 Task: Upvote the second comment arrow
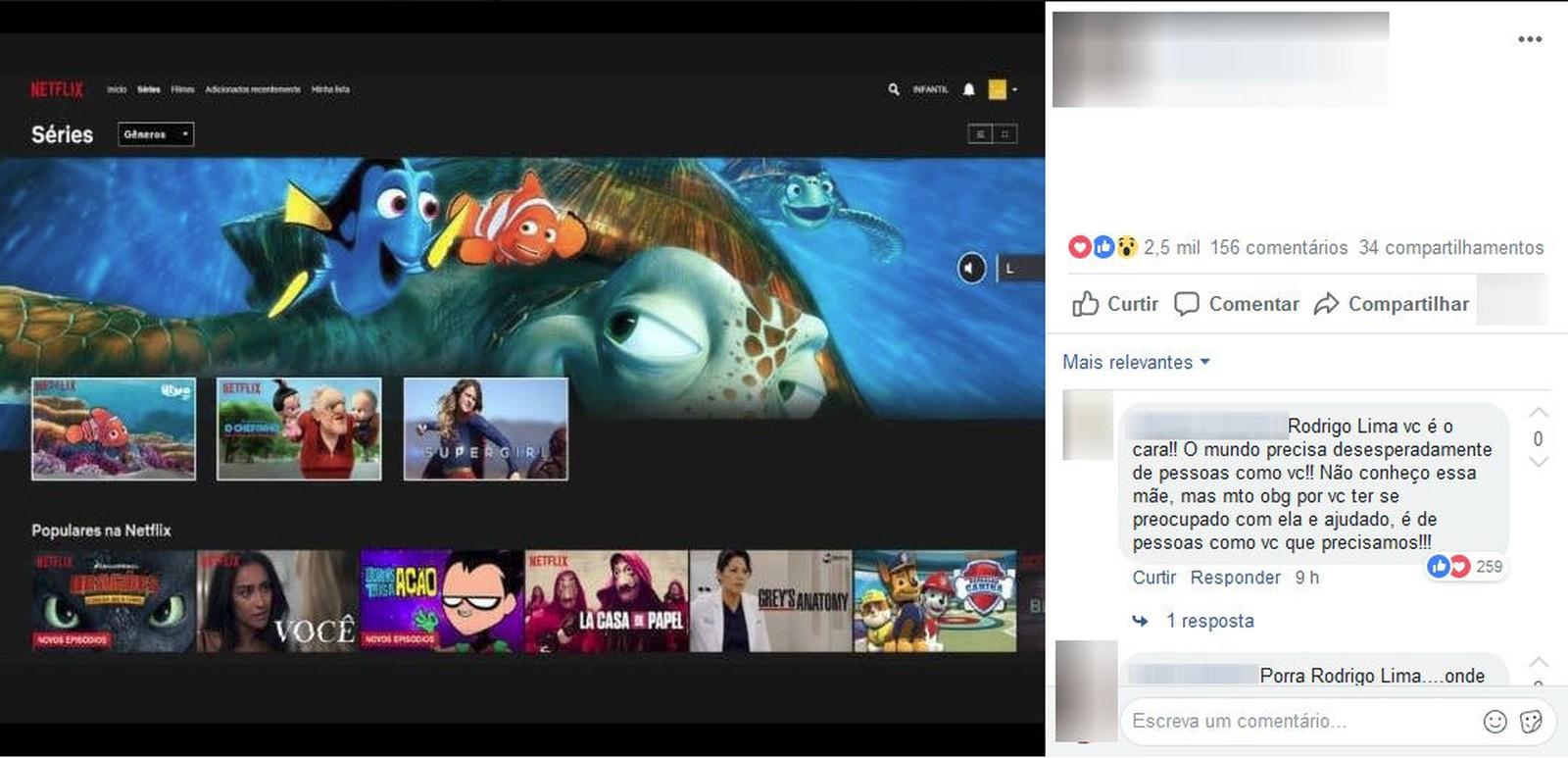click(x=1539, y=662)
